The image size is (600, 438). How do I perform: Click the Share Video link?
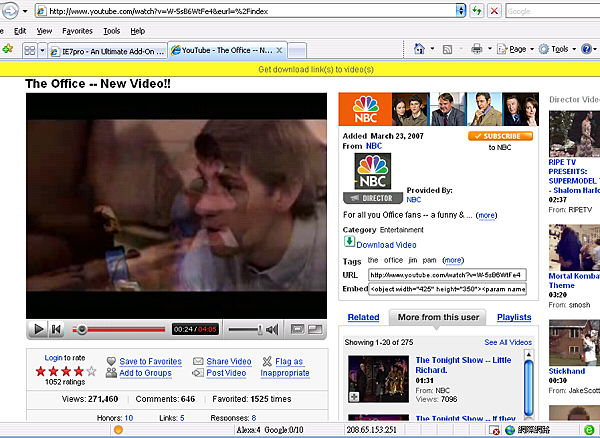(x=229, y=361)
